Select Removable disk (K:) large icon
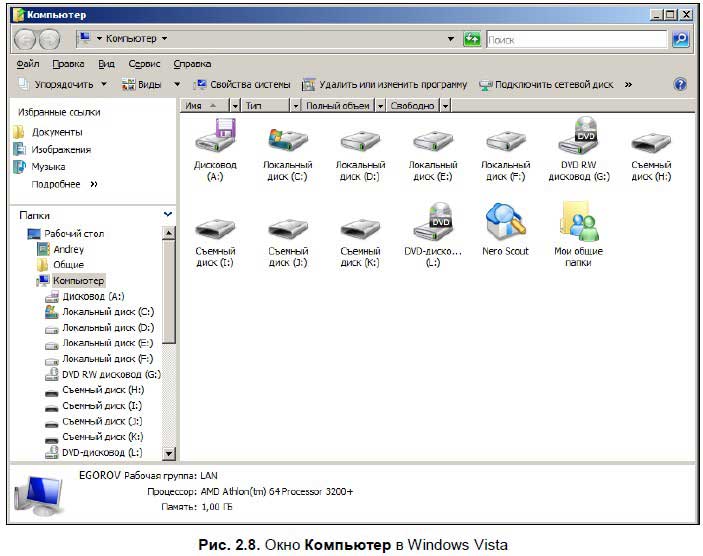Screen dimensions: 703x556 click(360, 229)
